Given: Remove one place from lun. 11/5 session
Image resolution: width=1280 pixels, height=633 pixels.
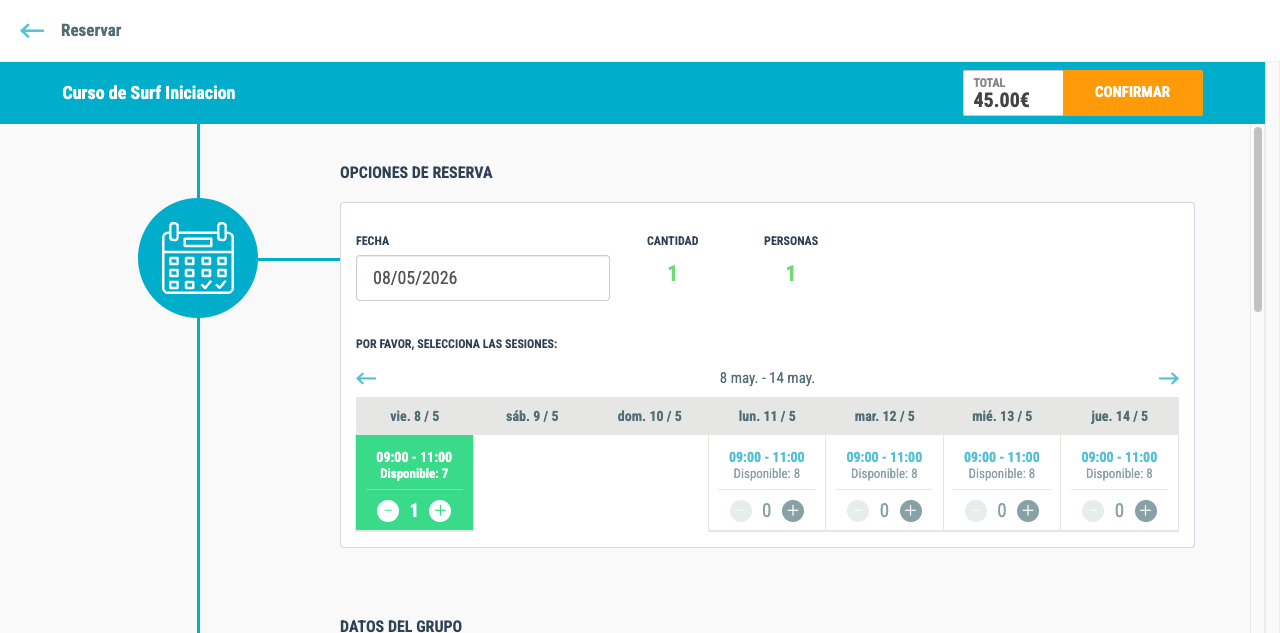Looking at the screenshot, I should pyautogui.click(x=741, y=511).
